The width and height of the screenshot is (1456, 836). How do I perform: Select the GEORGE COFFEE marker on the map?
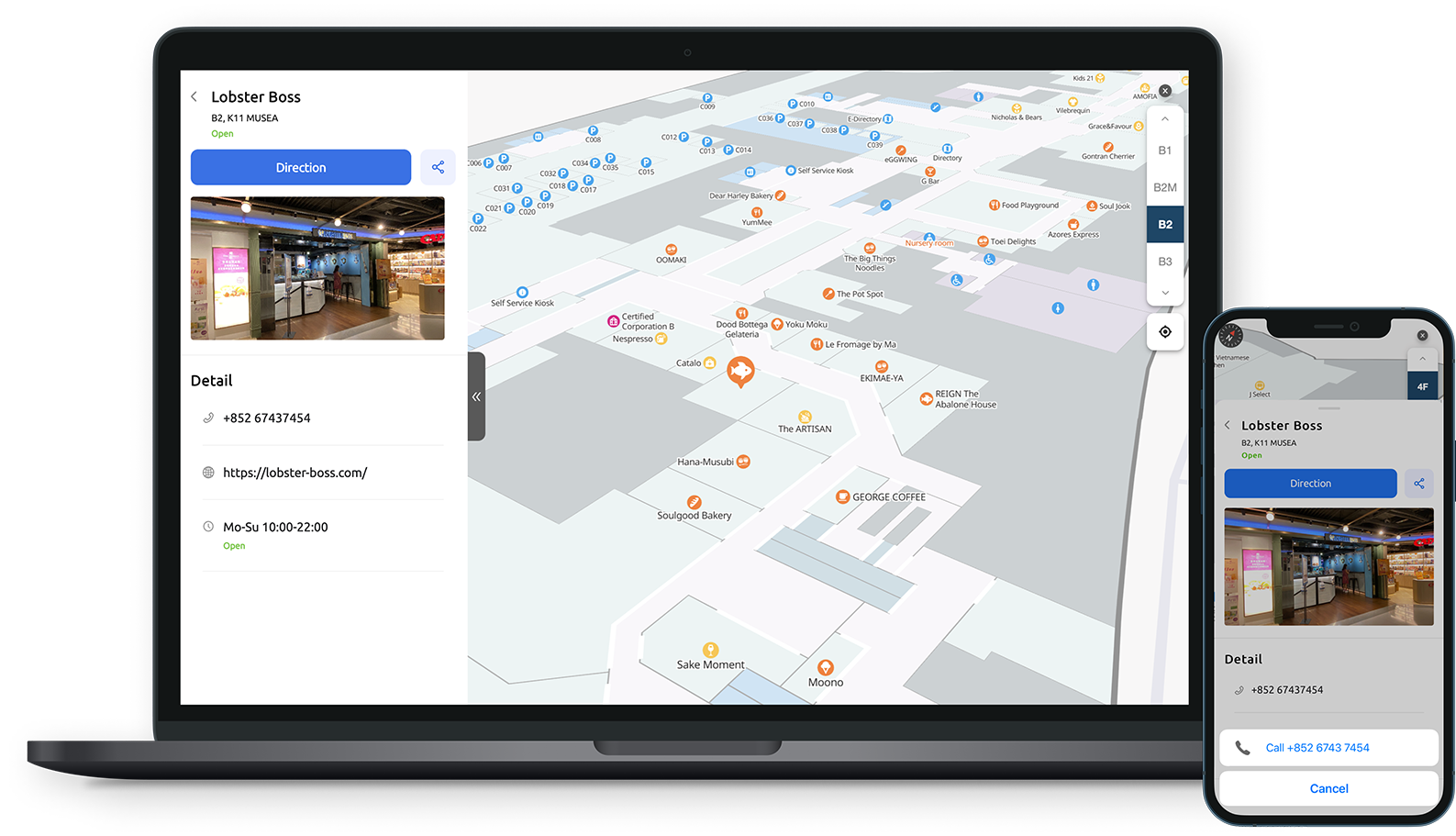[842, 496]
